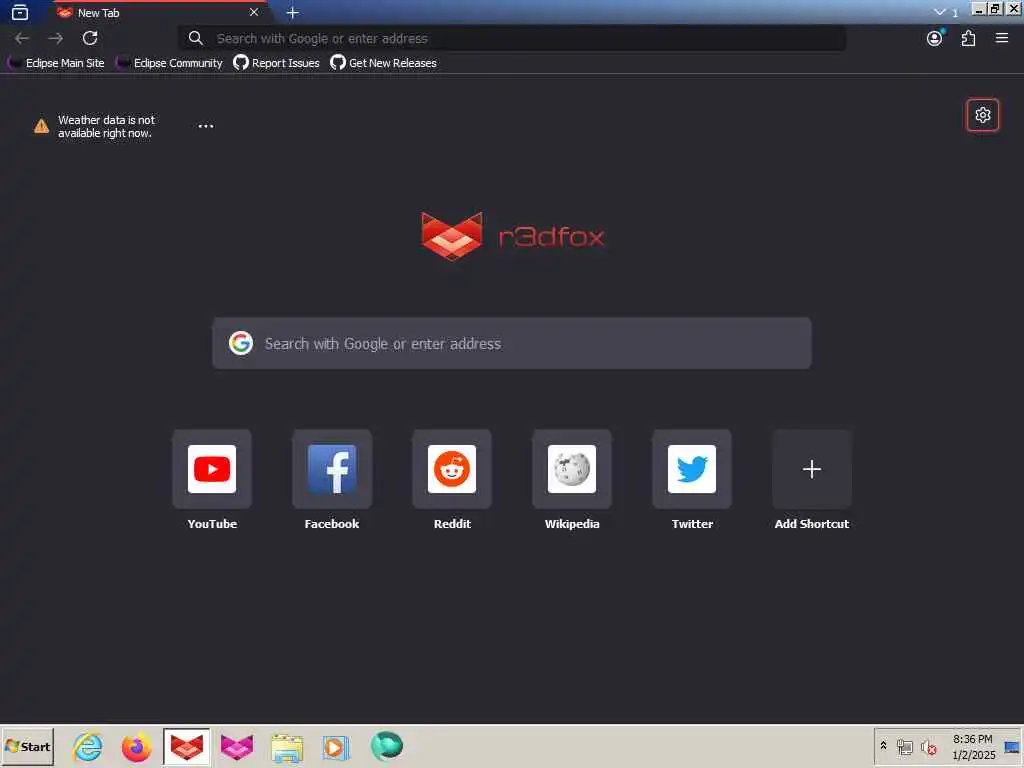The image size is (1024, 768).
Task: Open Report Issues bookmark
Action: coord(277,63)
